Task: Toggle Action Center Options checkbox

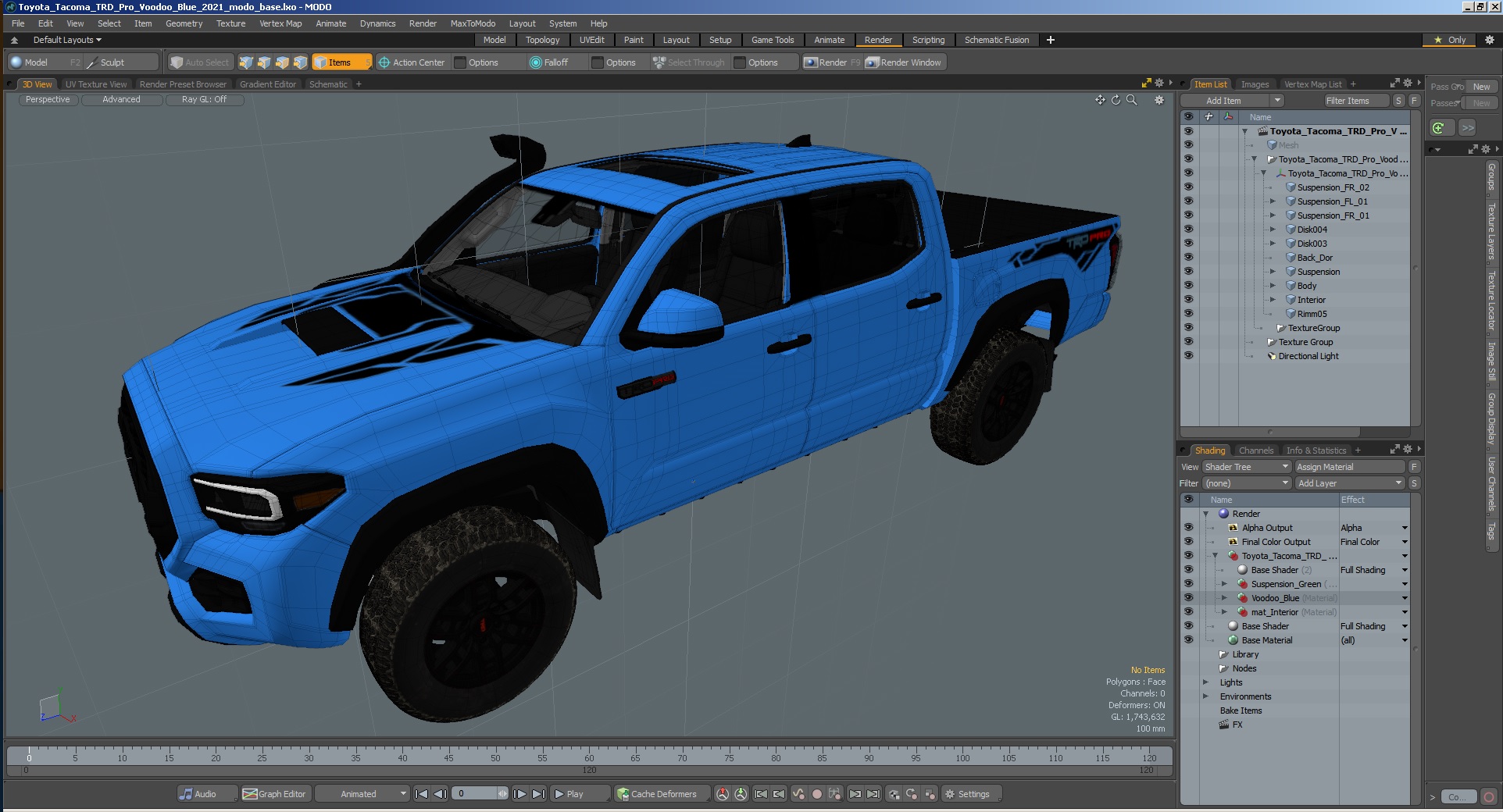Action: pos(461,62)
